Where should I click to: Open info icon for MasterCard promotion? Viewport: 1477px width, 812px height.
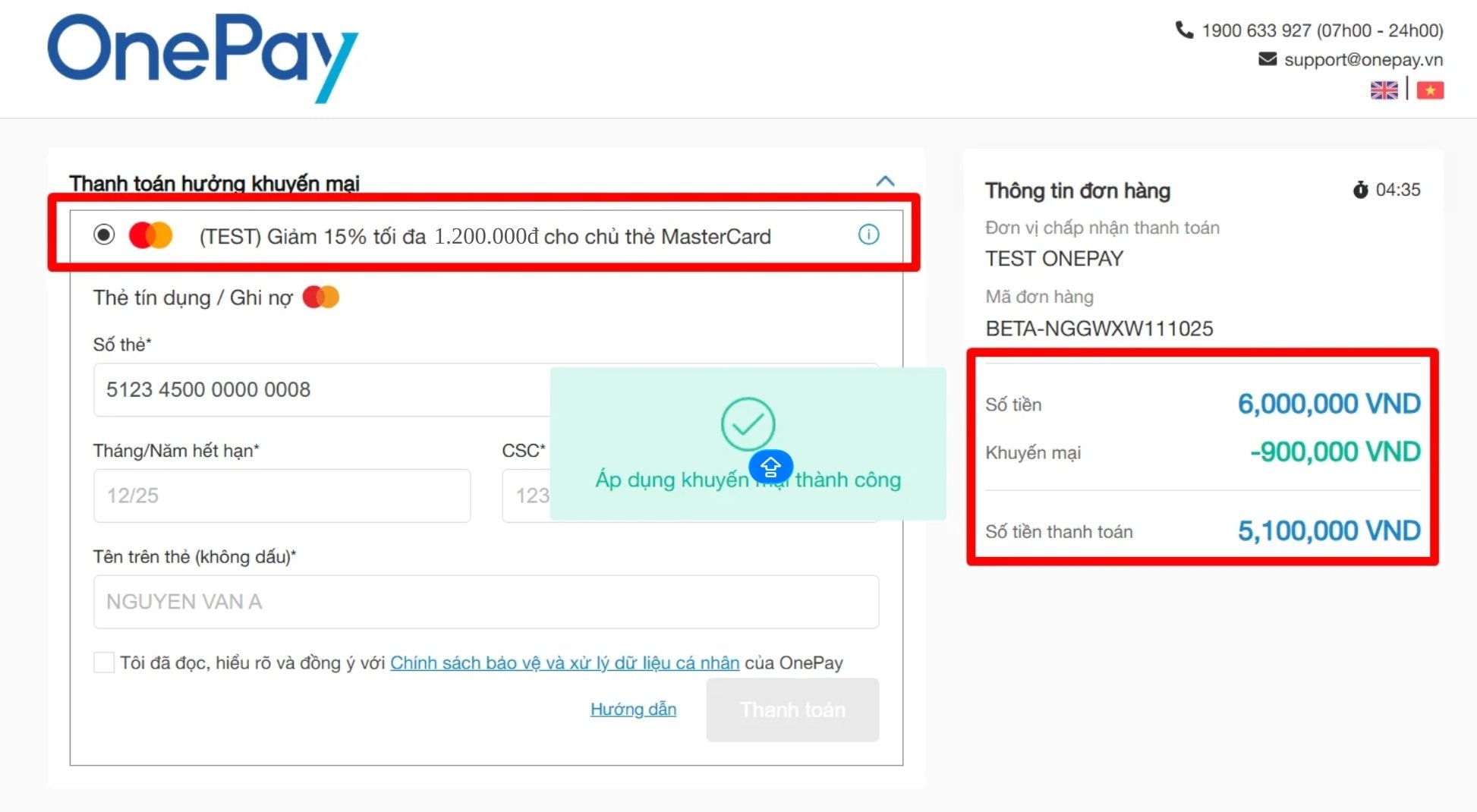(868, 234)
